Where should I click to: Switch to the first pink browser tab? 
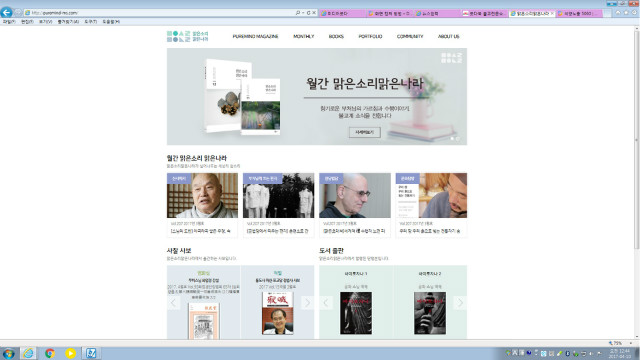[342, 13]
